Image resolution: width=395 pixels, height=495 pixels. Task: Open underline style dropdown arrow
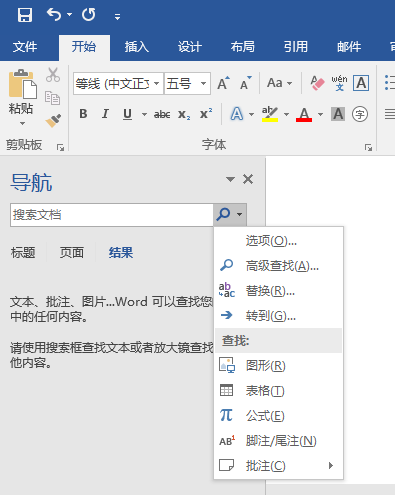[x=144, y=114]
